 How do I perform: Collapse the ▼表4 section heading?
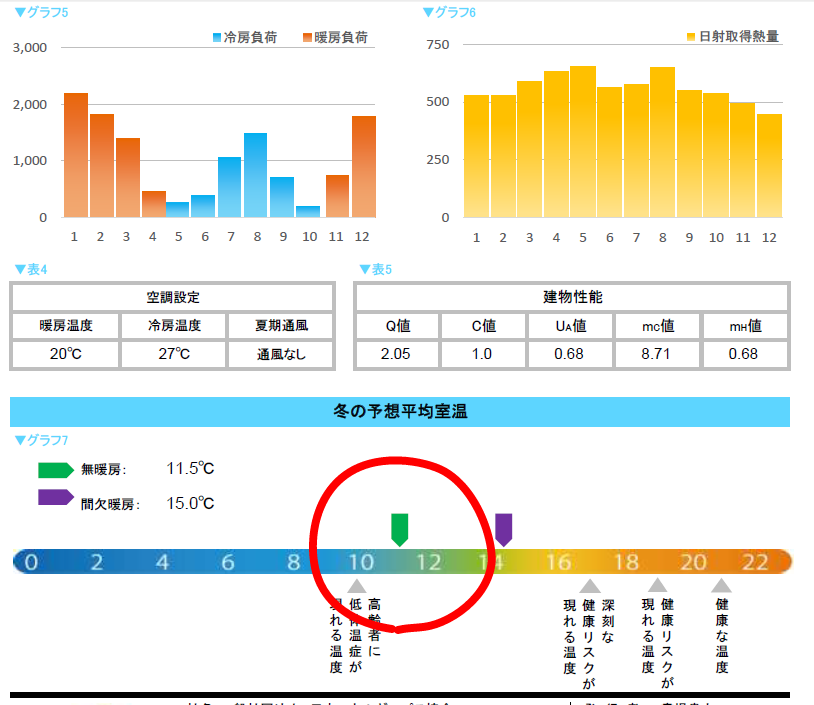point(31,270)
